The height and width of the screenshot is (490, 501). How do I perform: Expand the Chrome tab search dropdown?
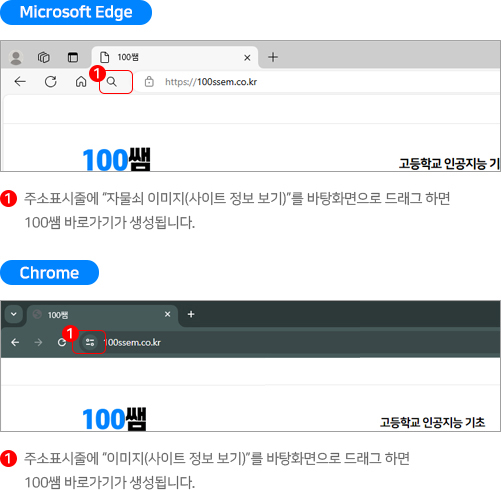(14, 314)
